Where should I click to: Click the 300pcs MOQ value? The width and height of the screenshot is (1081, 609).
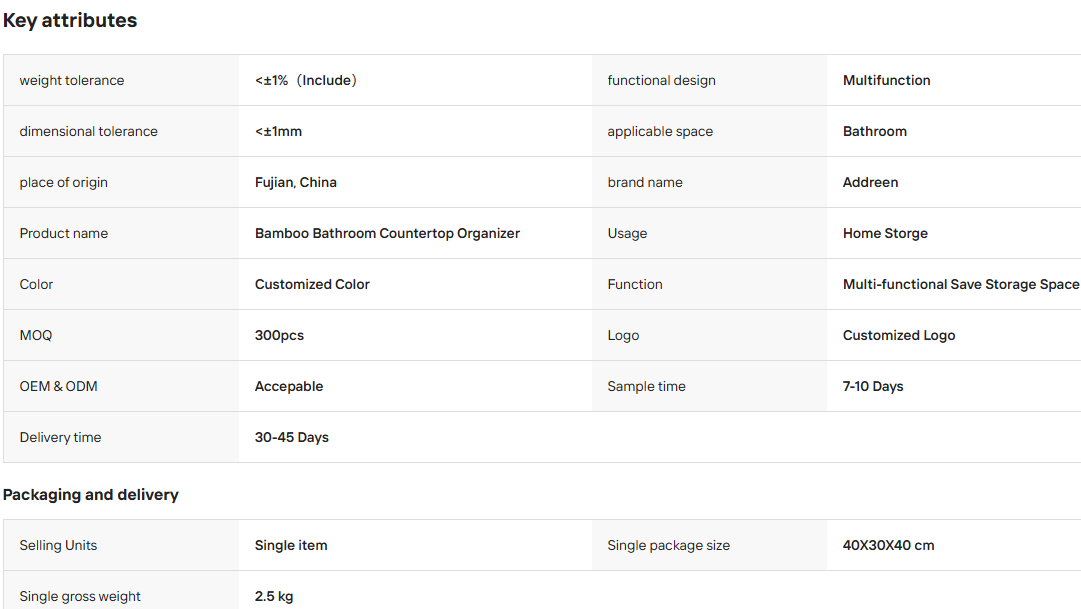tap(279, 335)
